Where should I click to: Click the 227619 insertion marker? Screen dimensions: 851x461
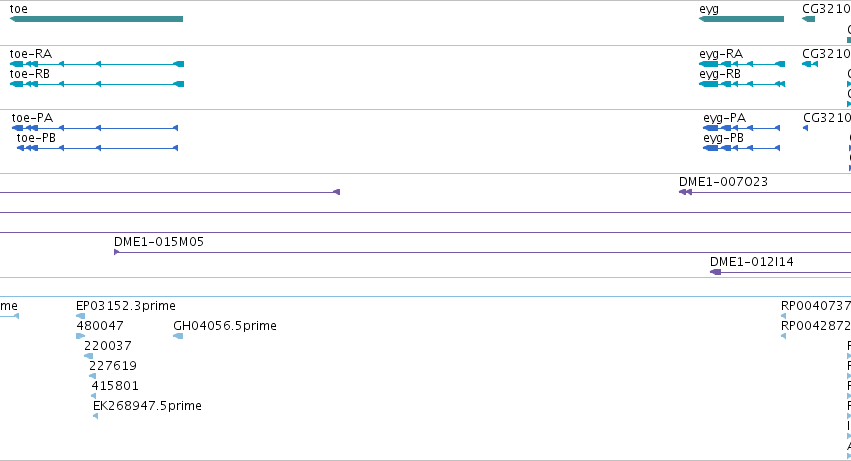point(92,376)
